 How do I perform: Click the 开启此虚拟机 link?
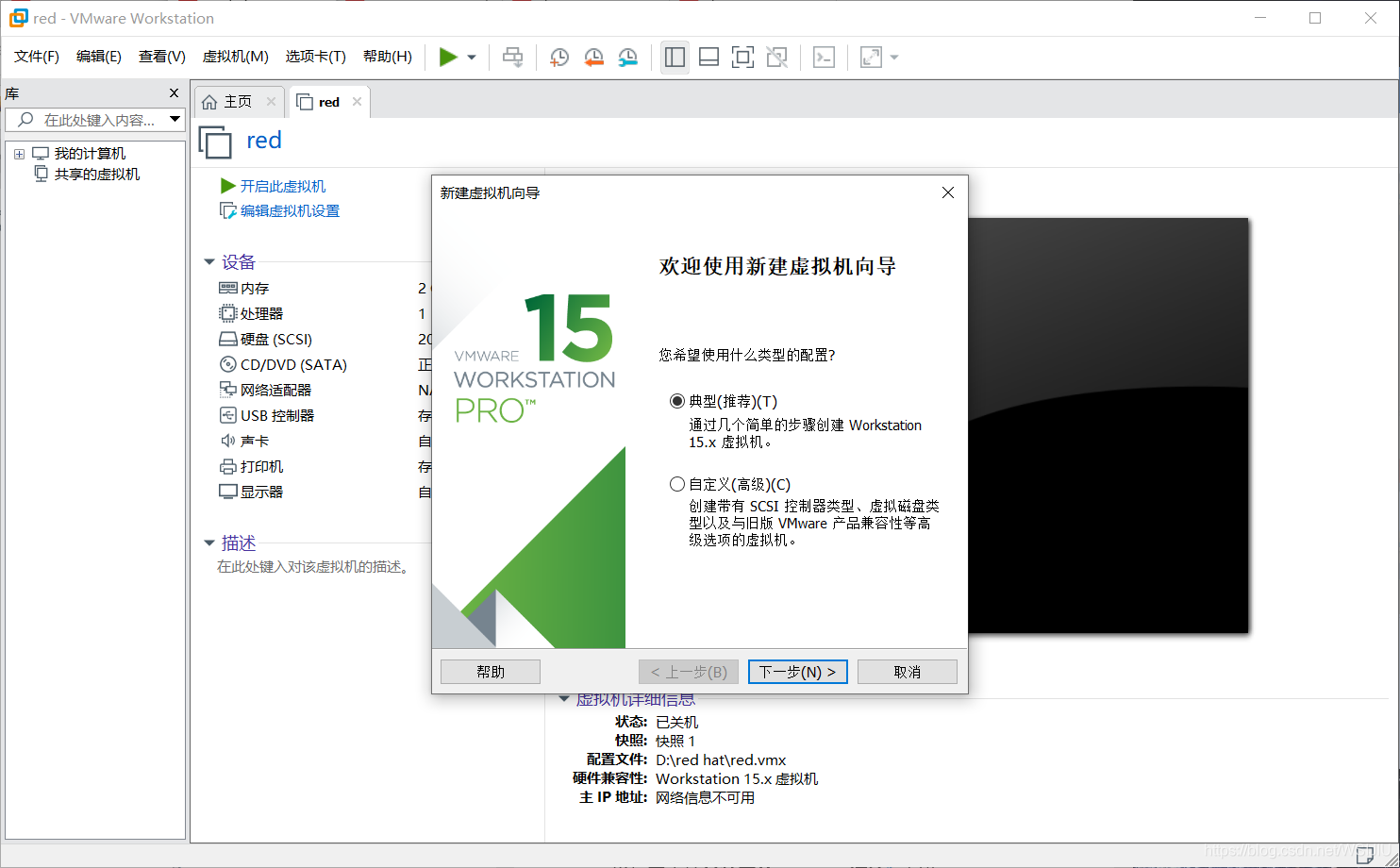(283, 187)
